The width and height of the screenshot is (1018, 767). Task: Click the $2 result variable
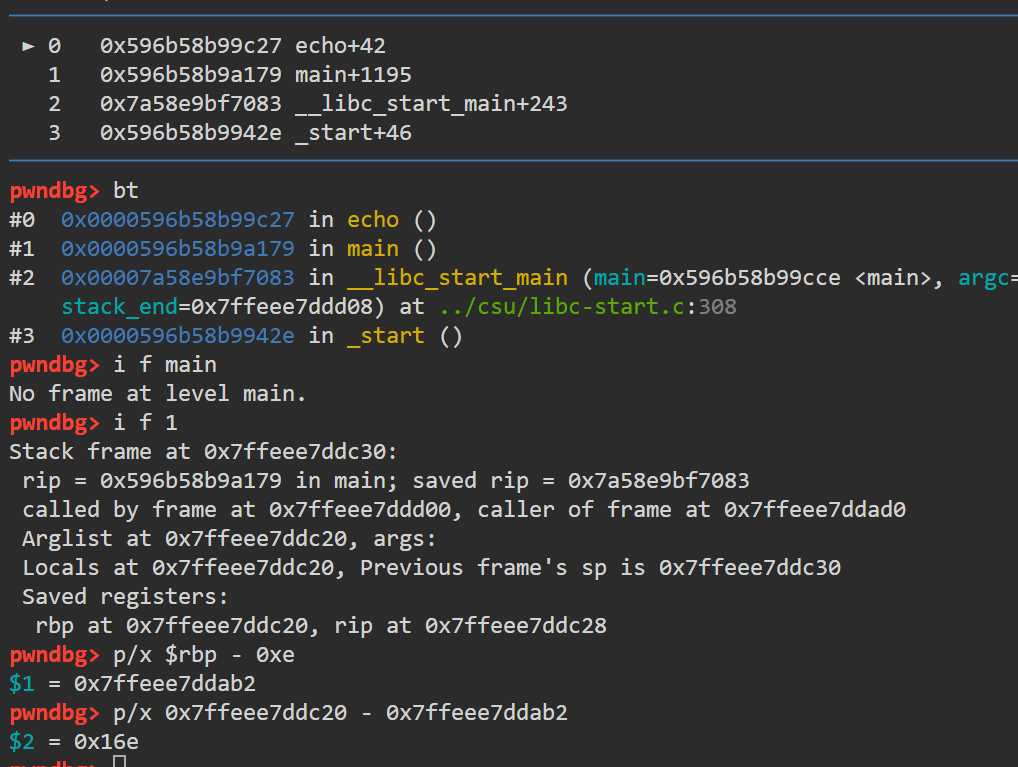(x=21, y=742)
